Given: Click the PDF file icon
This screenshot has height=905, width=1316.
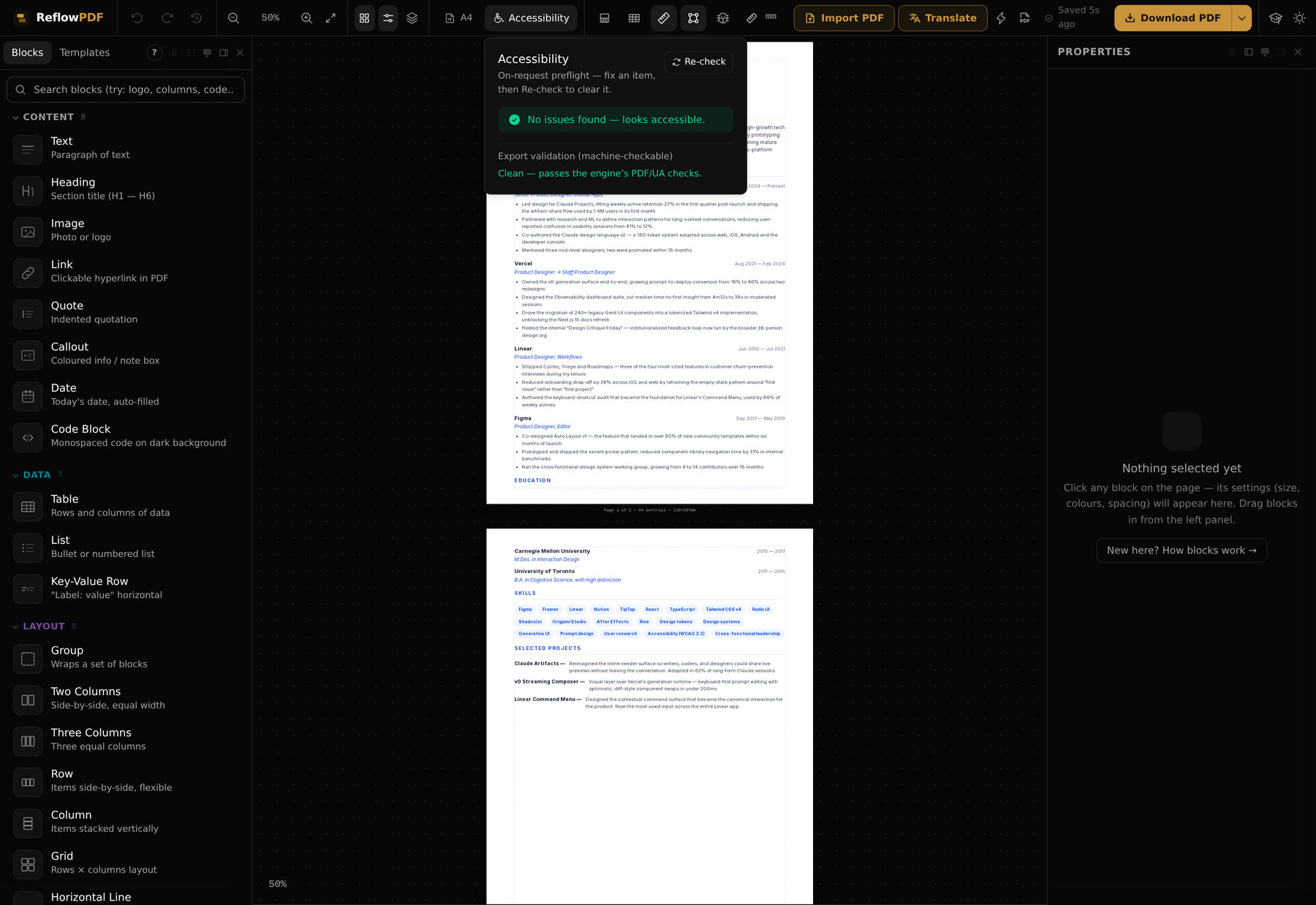Looking at the screenshot, I should pyautogui.click(x=1025, y=18).
